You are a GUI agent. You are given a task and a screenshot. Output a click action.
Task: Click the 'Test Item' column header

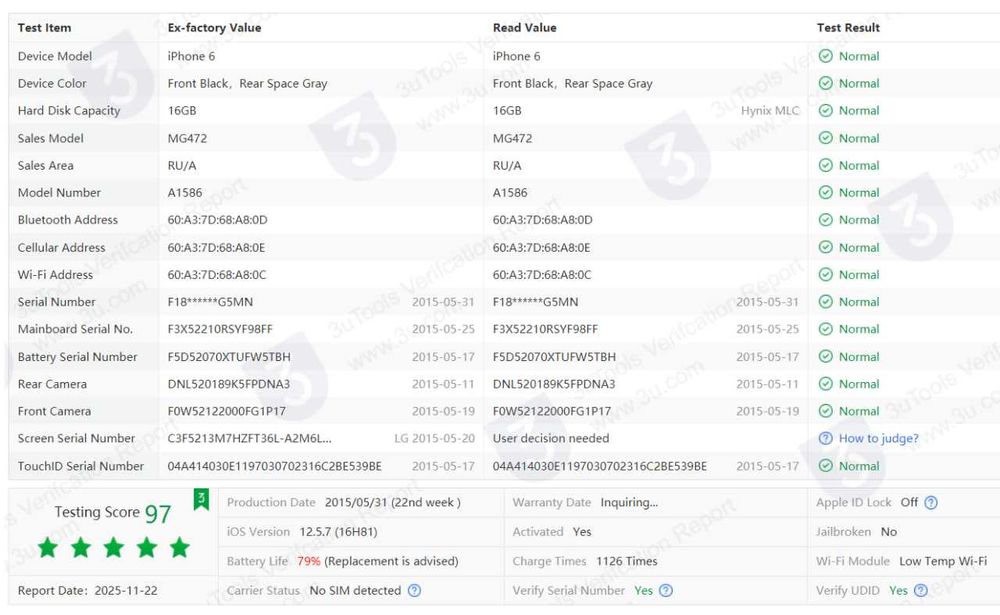[x=45, y=28]
